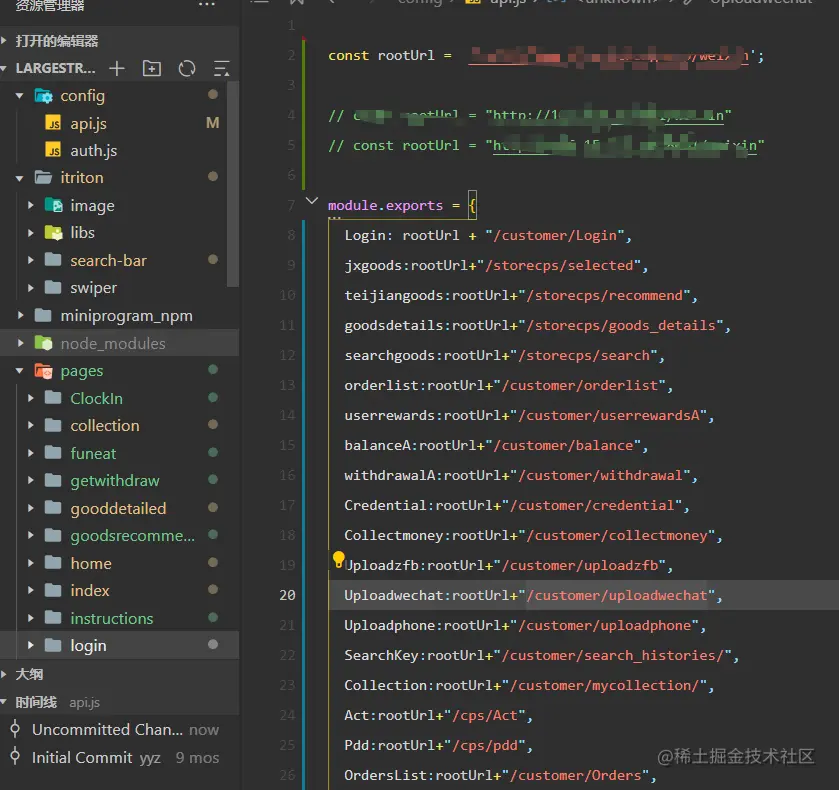Image resolution: width=839 pixels, height=790 pixels.
Task: Select the Uncommitted Changes timeline entry
Action: coord(119,730)
